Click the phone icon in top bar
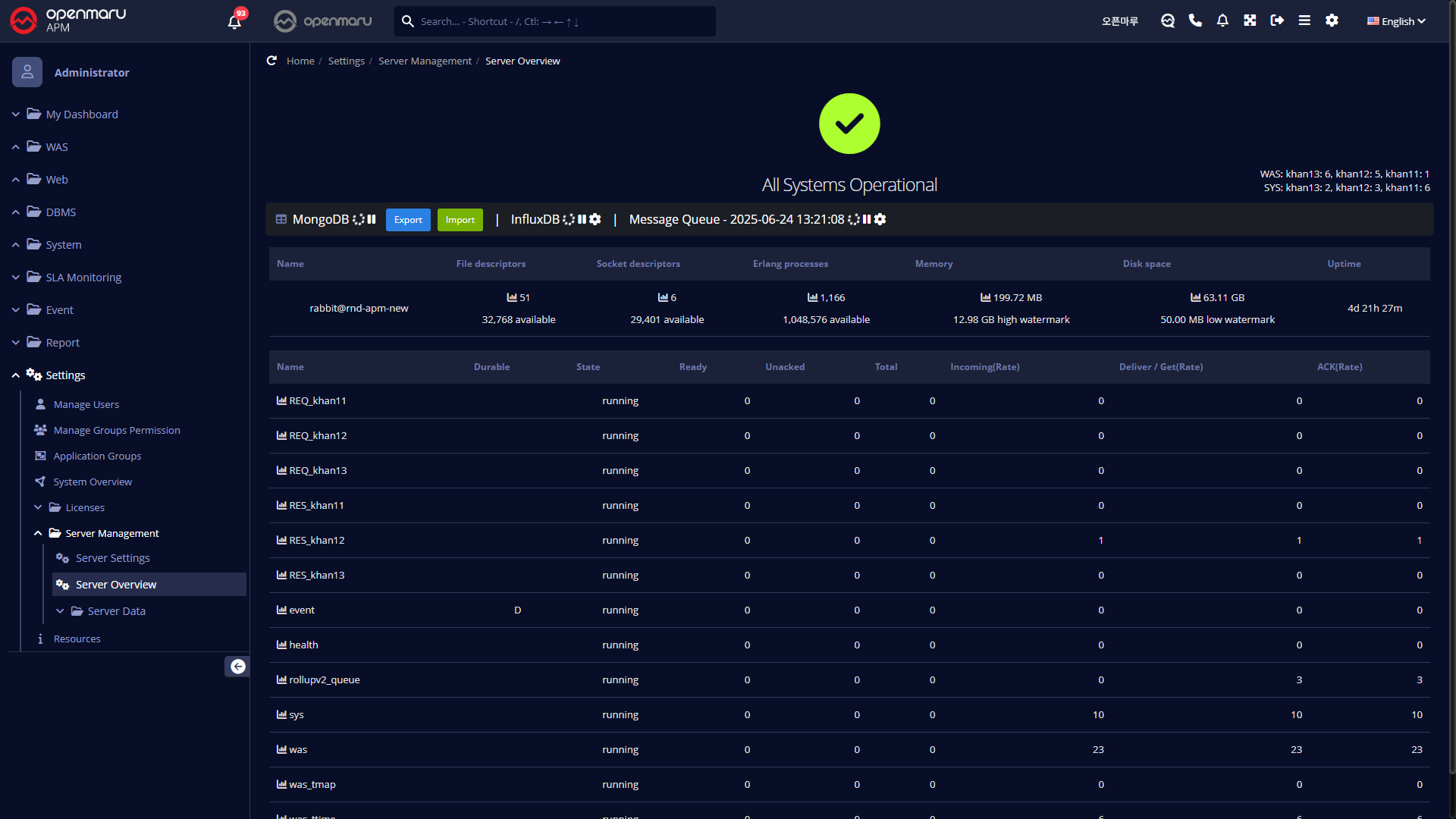The height and width of the screenshot is (819, 1456). 1195,20
